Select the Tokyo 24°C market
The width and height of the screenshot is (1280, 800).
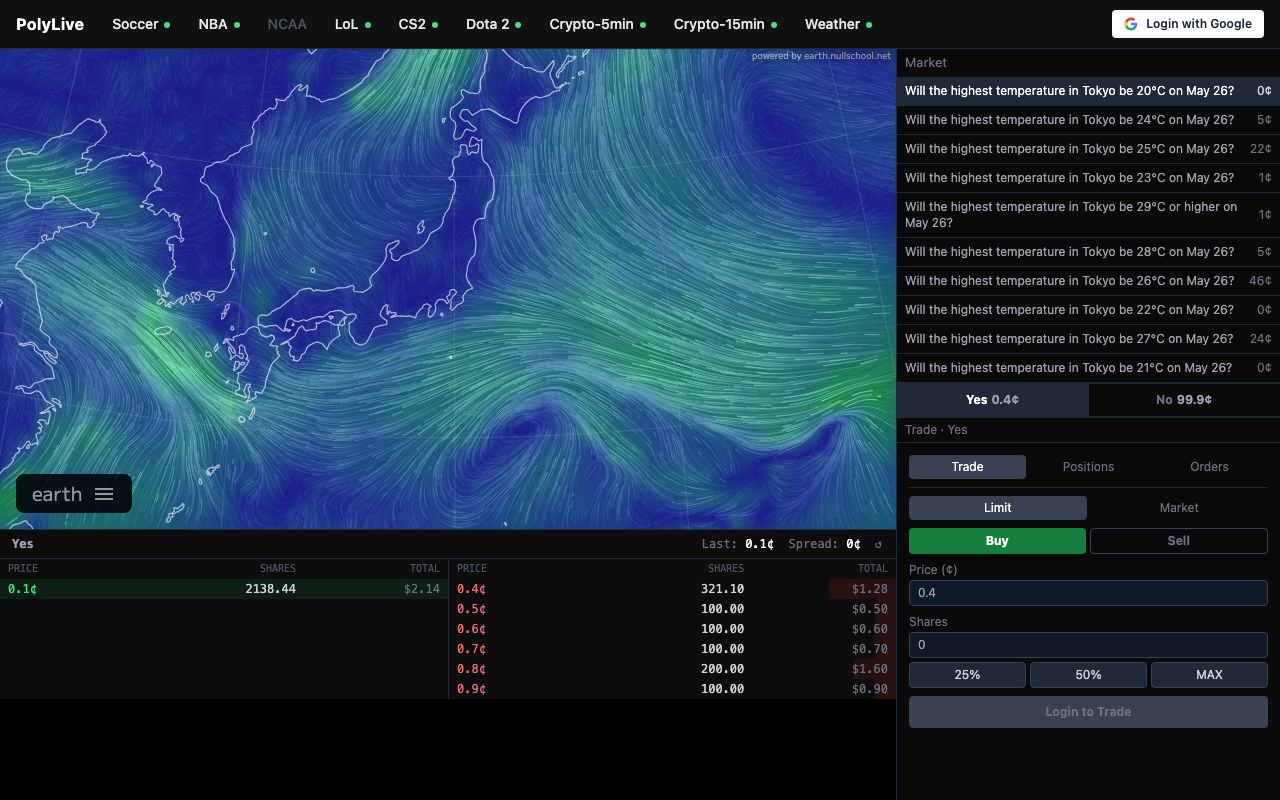pos(1088,120)
